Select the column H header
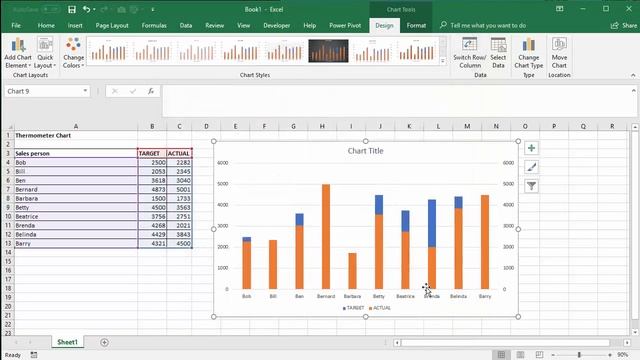 tap(322, 127)
